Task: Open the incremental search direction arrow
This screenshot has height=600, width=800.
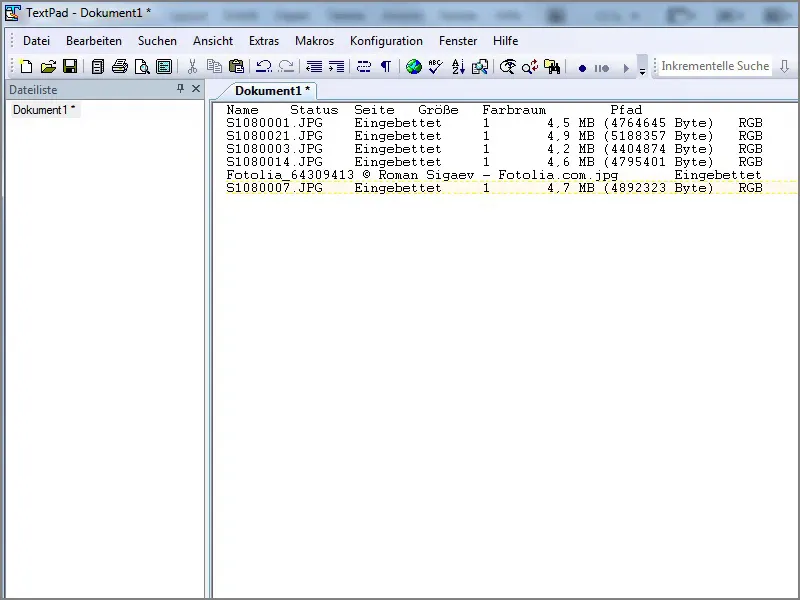Action: pyautogui.click(x=784, y=66)
